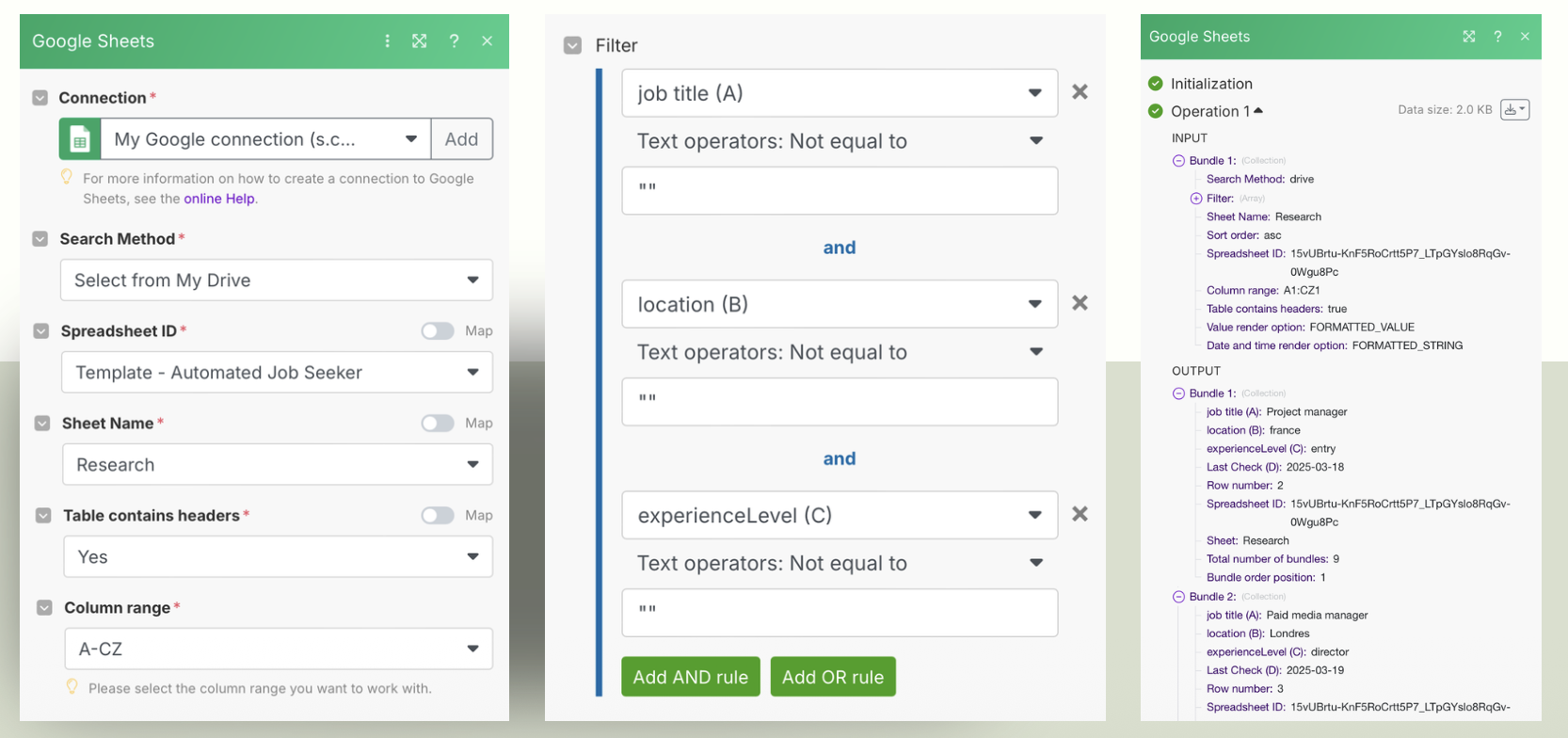Open the job title (A) field selector
This screenshot has width=1568, height=738.
point(840,92)
